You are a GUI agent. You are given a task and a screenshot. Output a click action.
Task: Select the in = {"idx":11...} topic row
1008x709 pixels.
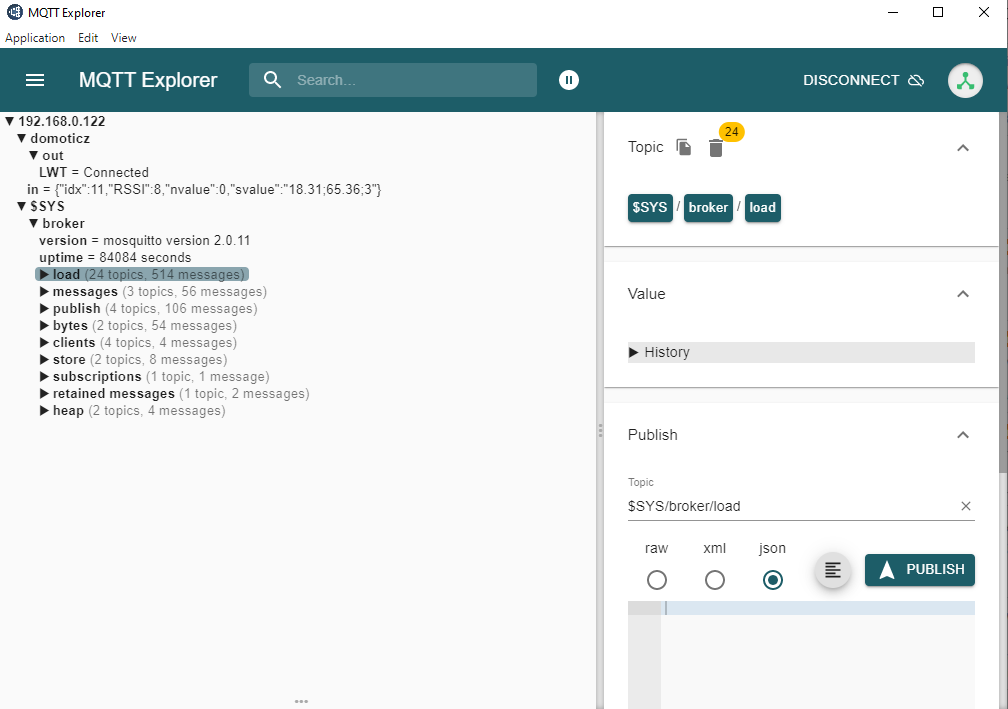click(x=204, y=189)
